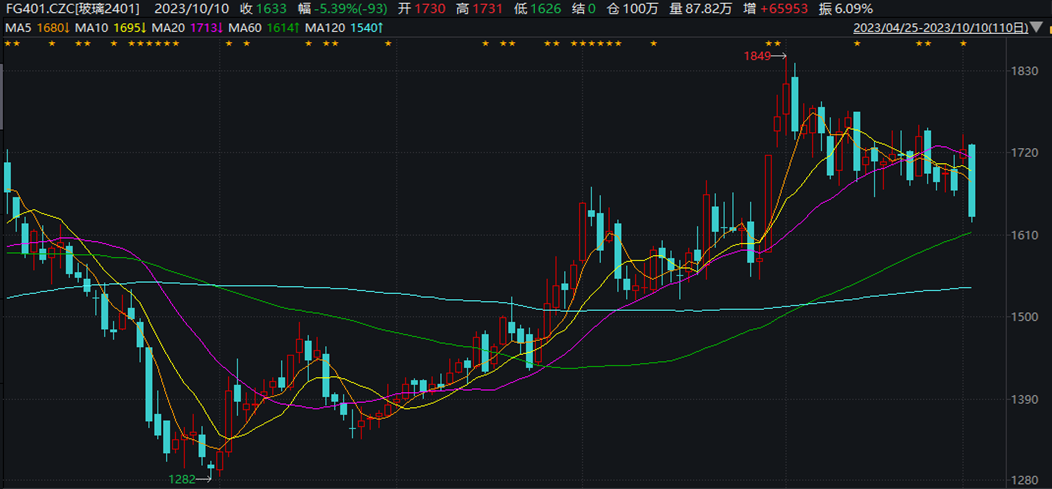1052x489 pixels.
Task: Click the last large cyan candlestick on the right
Action: point(971,180)
